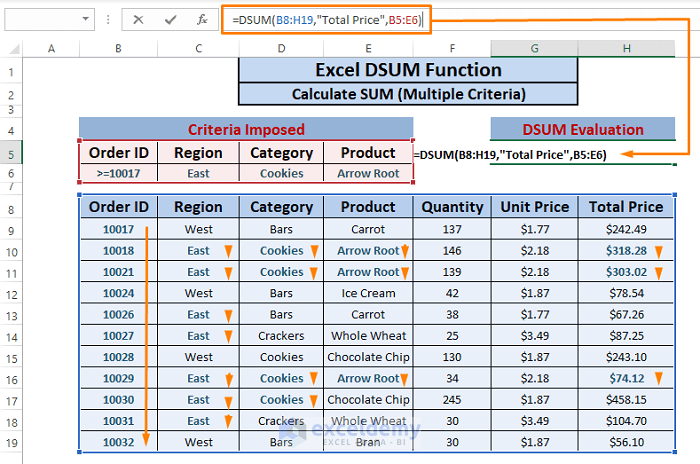Select row 12 header
The width and height of the screenshot is (700, 464).
11,294
